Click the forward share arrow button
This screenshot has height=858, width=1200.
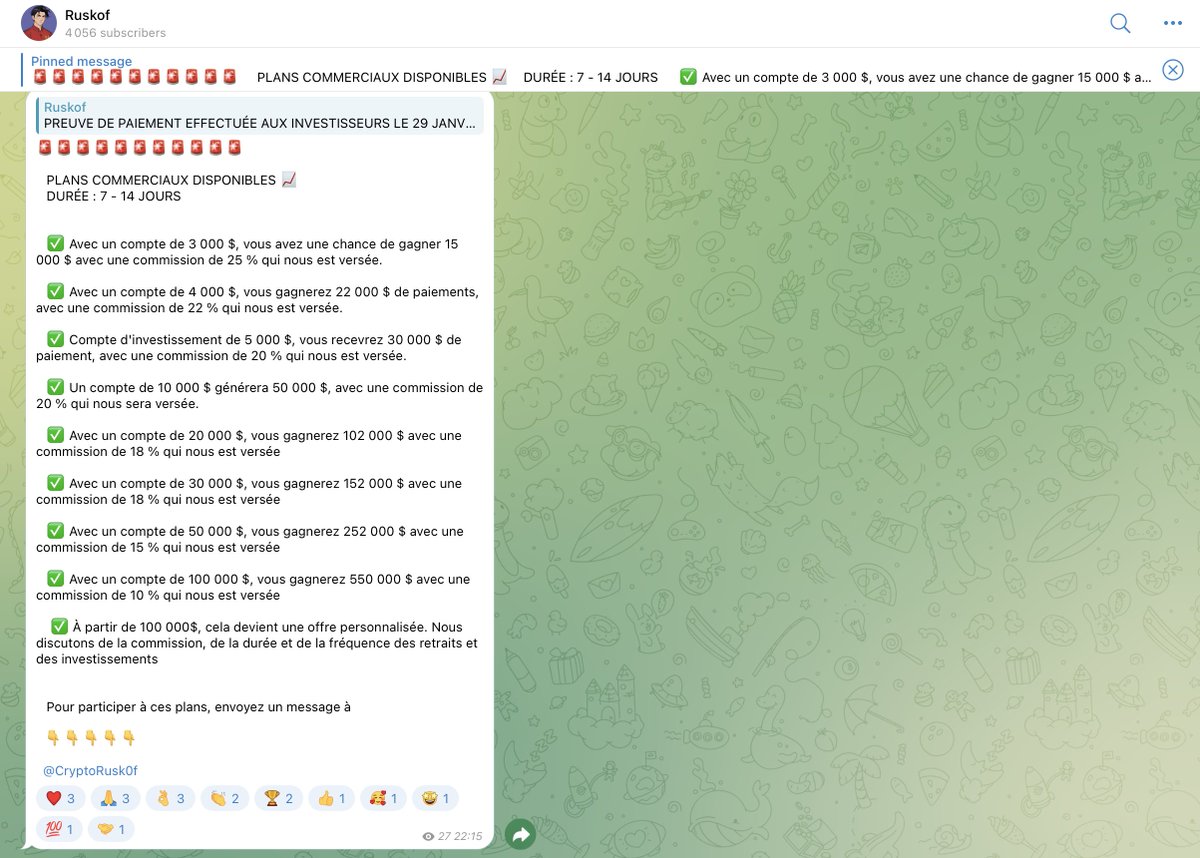[521, 834]
